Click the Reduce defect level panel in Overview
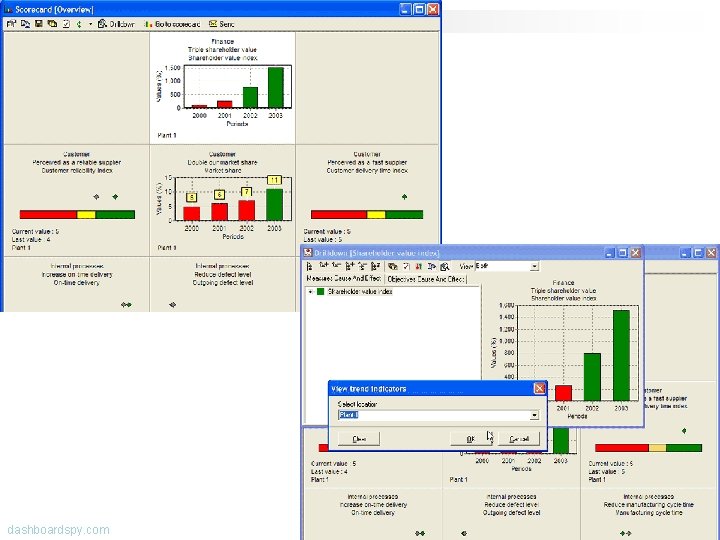This screenshot has width=720, height=540. (223, 285)
